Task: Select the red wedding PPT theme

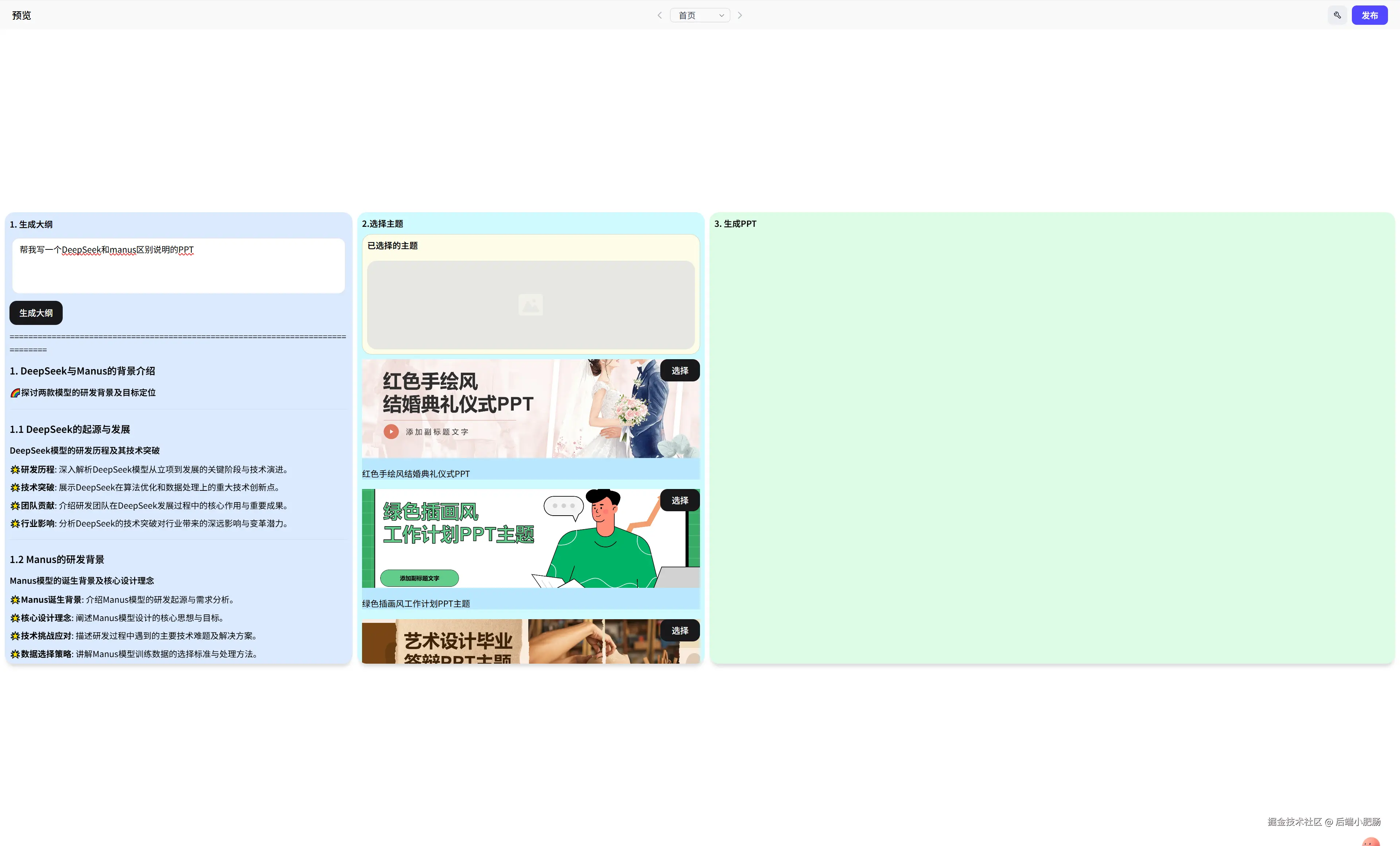Action: tap(680, 370)
